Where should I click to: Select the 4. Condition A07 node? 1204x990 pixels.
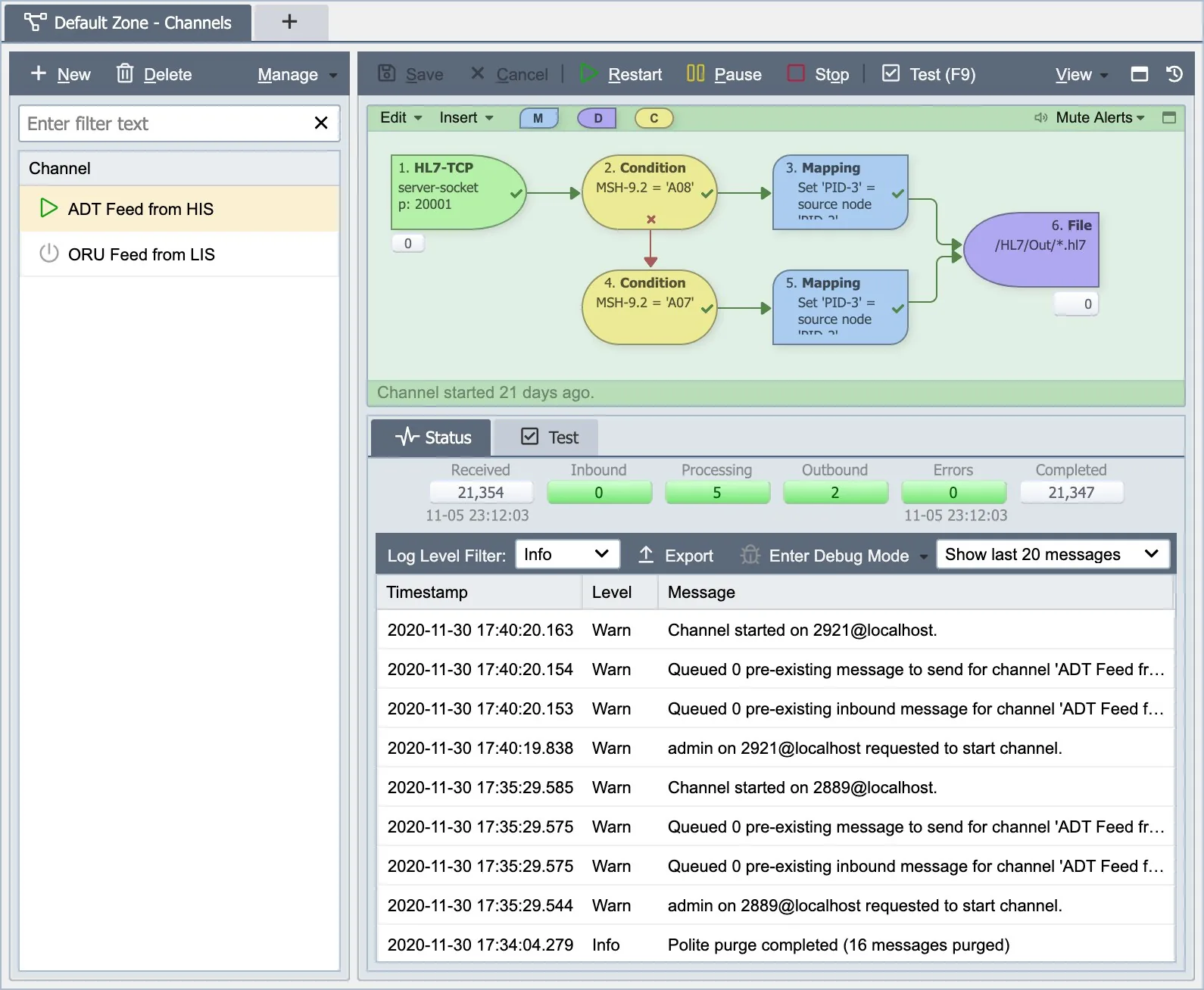[649, 307]
